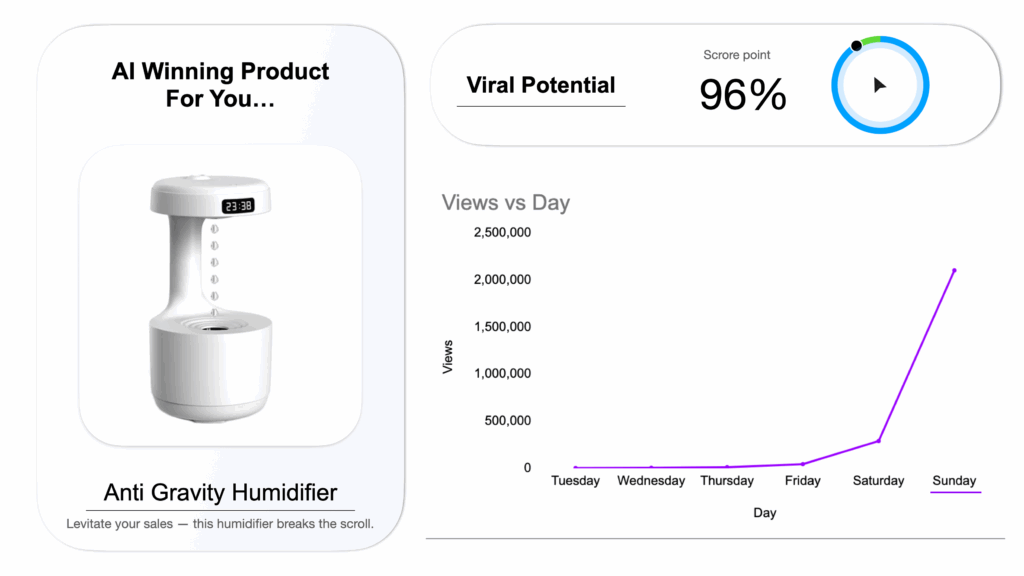Click the Viral Potential heading
Viewport: 1024px width, 576px height.
pyautogui.click(x=541, y=85)
